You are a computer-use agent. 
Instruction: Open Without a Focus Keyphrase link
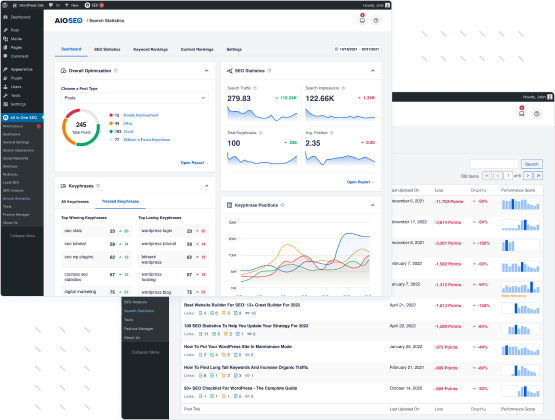coord(147,140)
